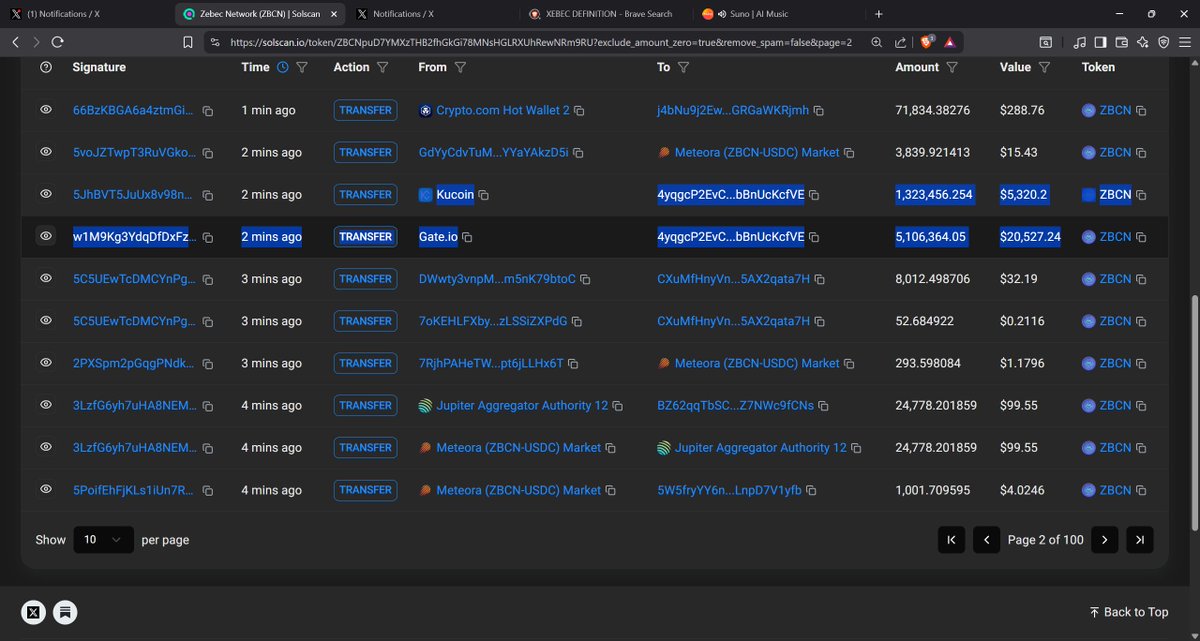Preview $0.2116 transfer eye icon

click(x=46, y=322)
